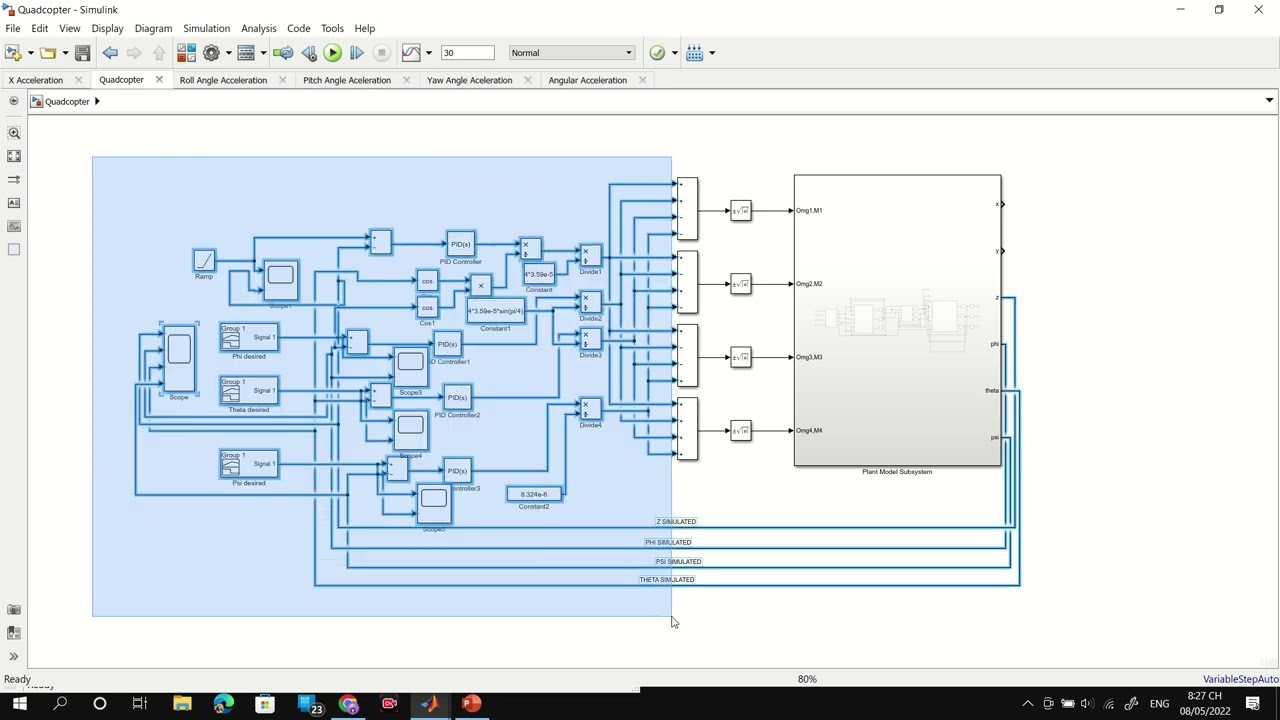The height and width of the screenshot is (720, 1280).
Task: Expand the left palette with the double chevron
Action: point(14,656)
